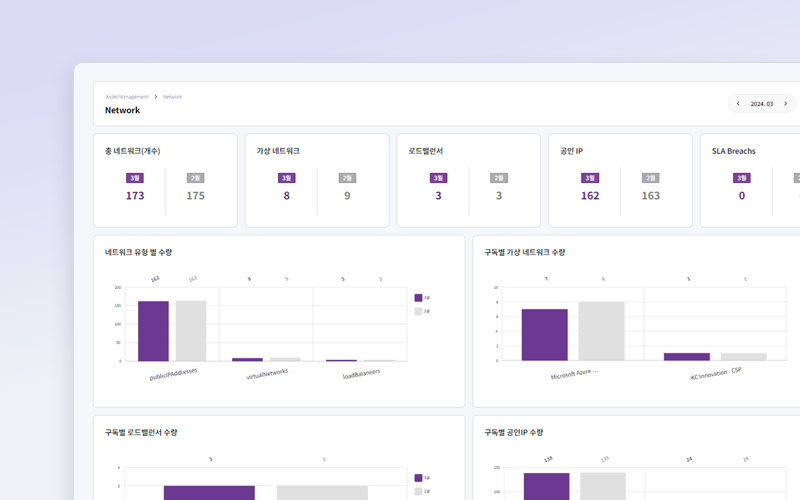Go to the previous month with the left chevron
Image resolution: width=800 pixels, height=500 pixels.
738,104
